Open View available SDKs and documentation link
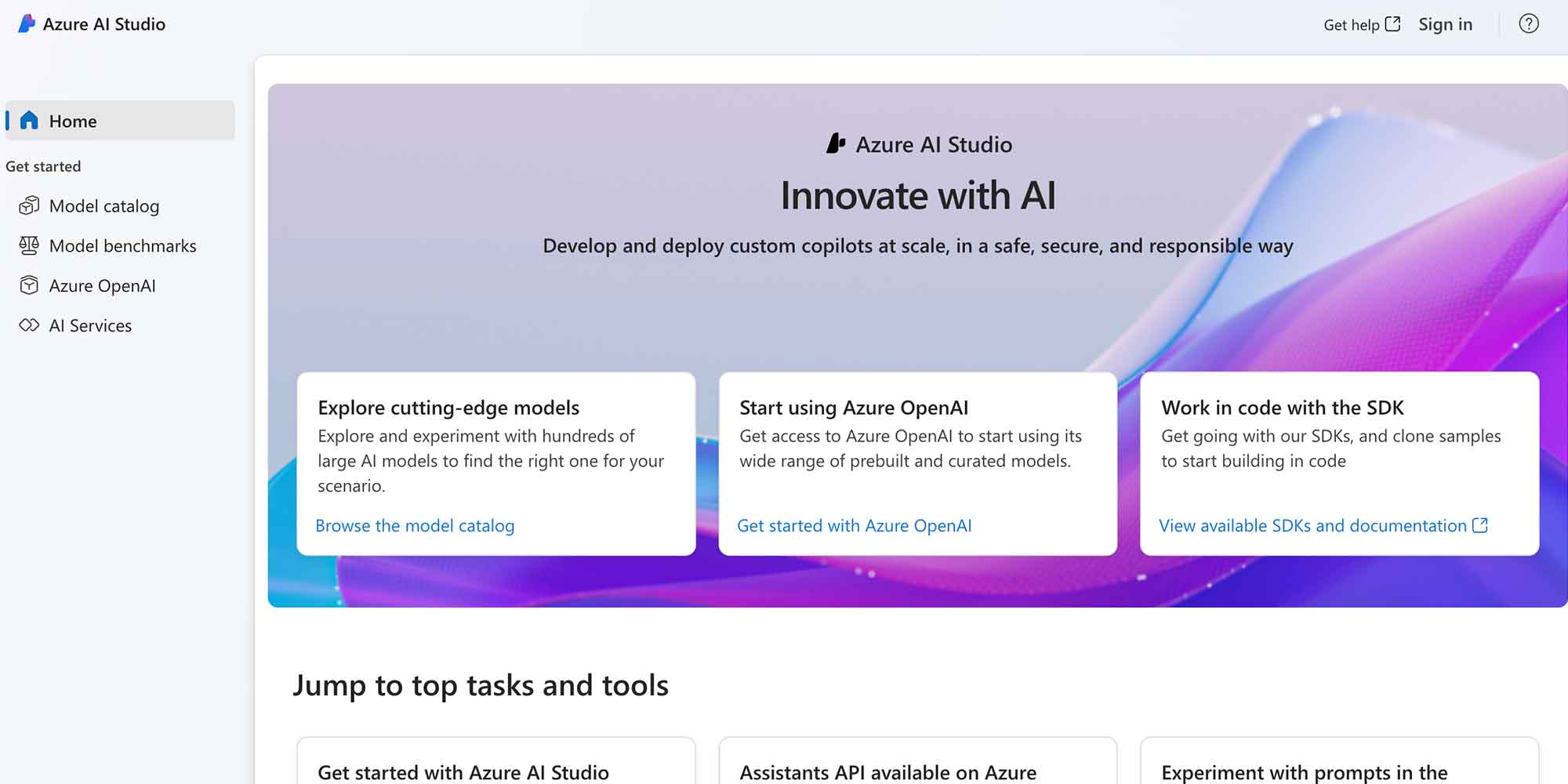The height and width of the screenshot is (784, 1568). 1323,525
